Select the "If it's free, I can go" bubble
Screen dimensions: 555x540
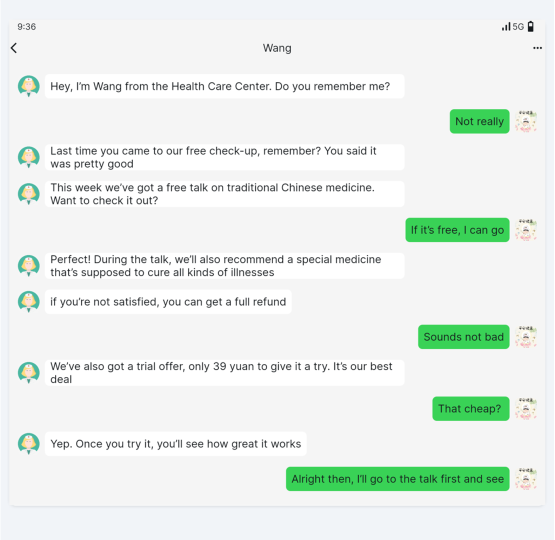[x=457, y=230]
